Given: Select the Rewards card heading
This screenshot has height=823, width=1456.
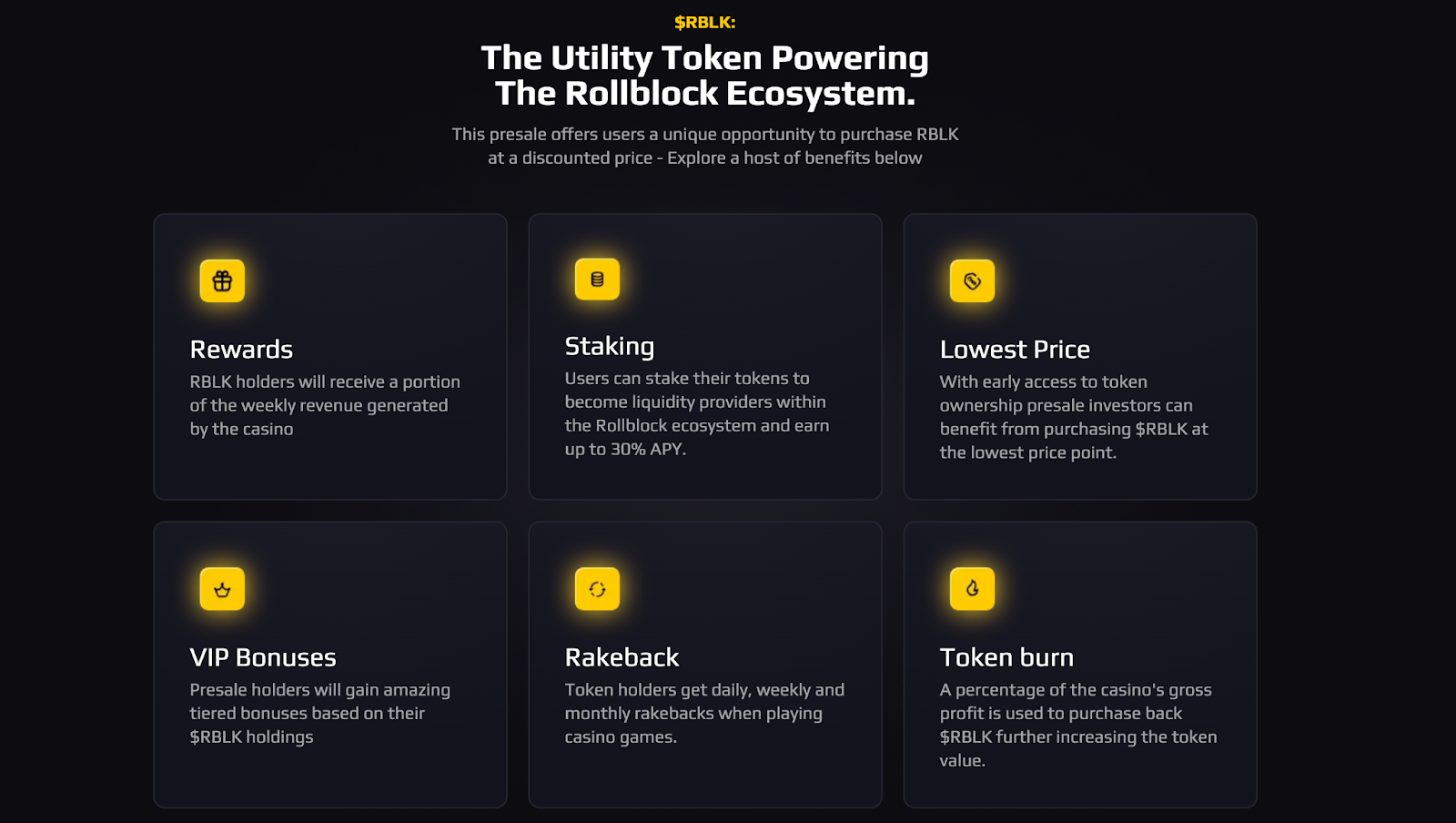Looking at the screenshot, I should click(x=241, y=350).
